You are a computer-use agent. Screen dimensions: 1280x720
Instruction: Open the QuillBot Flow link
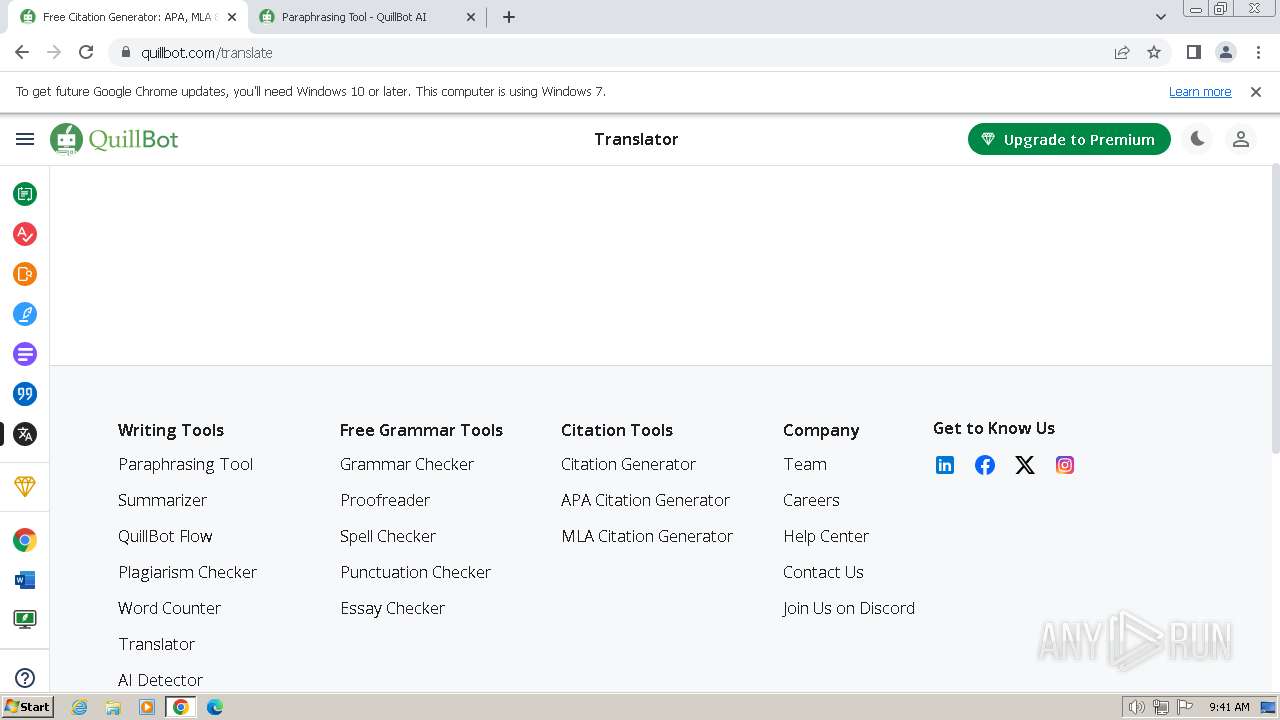pyautogui.click(x=165, y=536)
